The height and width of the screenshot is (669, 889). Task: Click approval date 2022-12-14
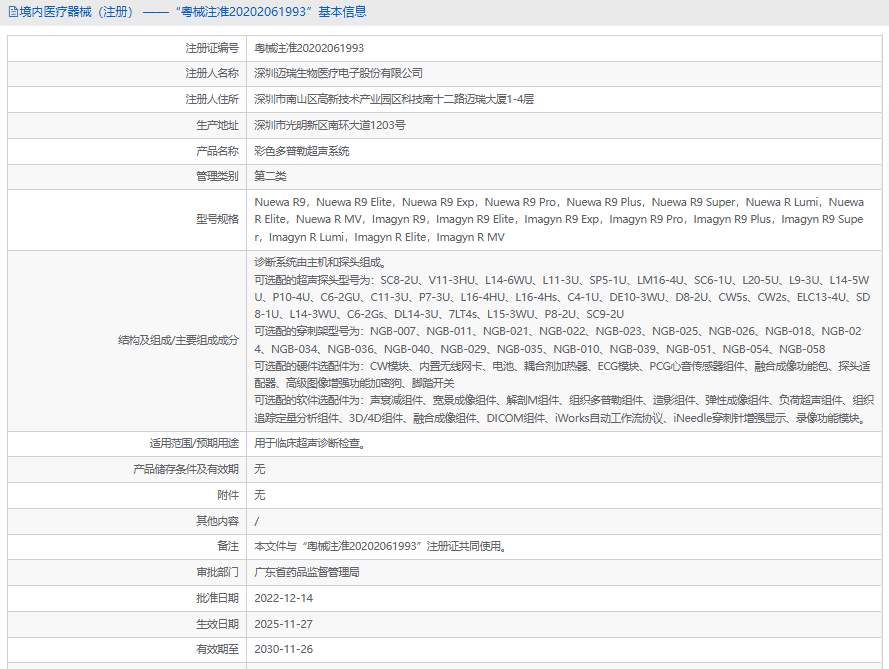click(x=283, y=598)
